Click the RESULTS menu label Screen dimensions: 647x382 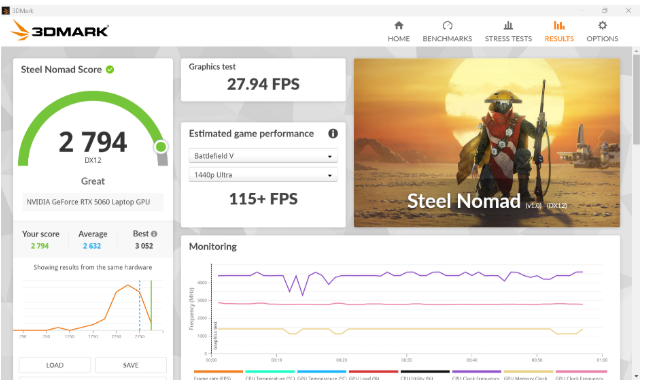tap(559, 39)
